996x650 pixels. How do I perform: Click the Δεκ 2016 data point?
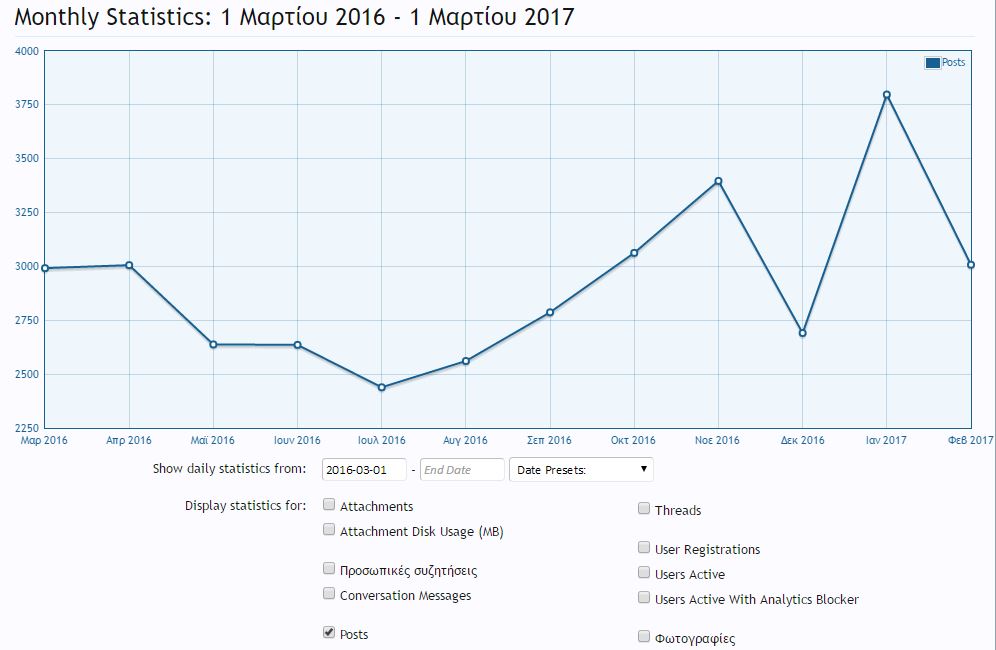click(802, 333)
